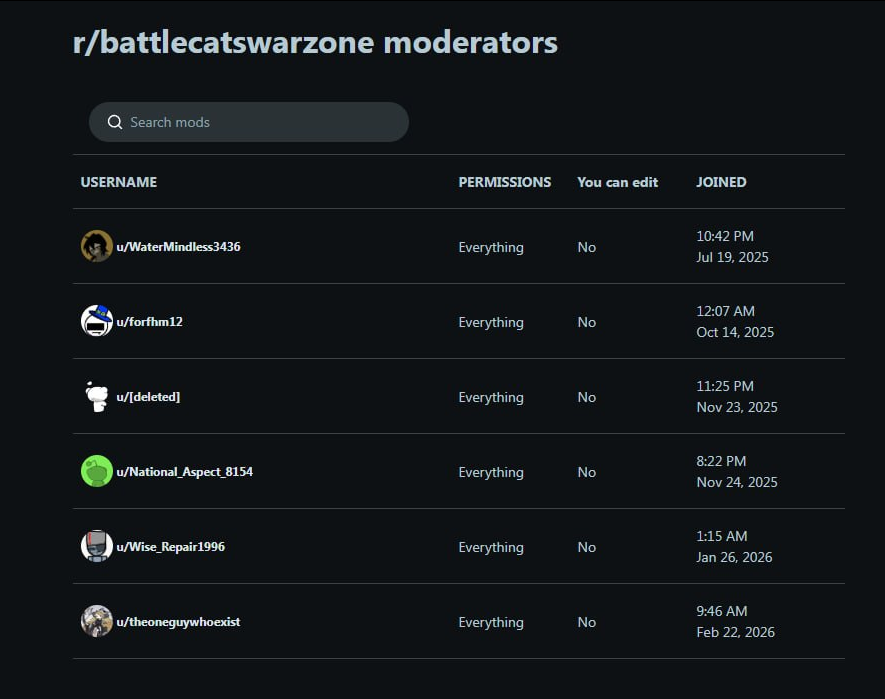
Task: Click the Jul 19, 2025 joined date
Action: pyautogui.click(x=732, y=257)
